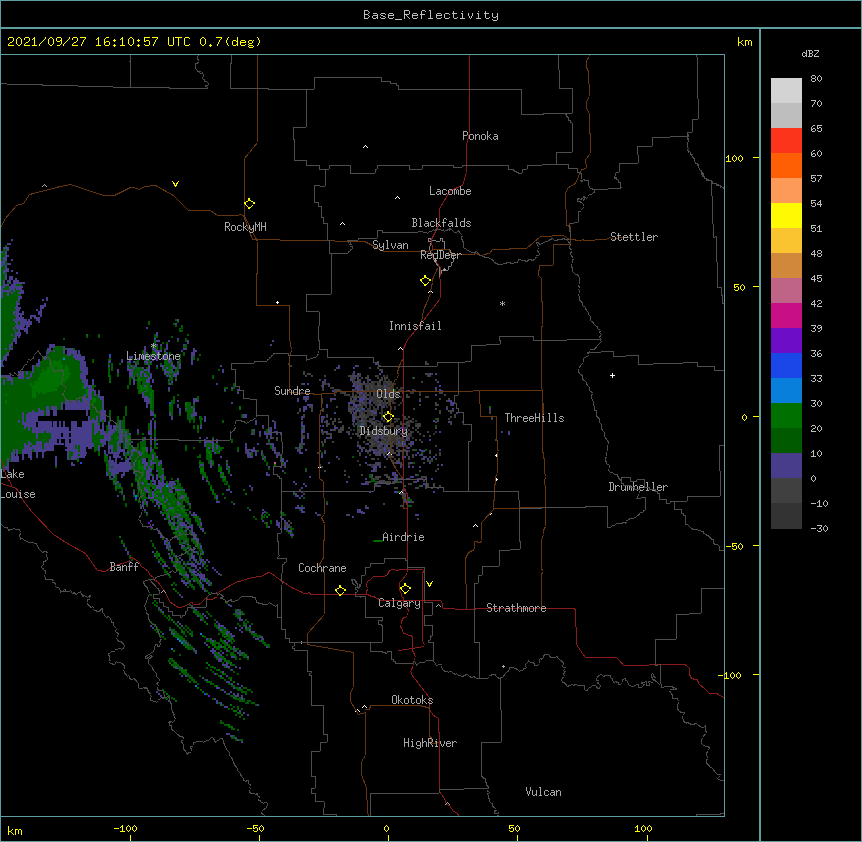Image resolution: width=862 pixels, height=842 pixels.
Task: Pick the red 60-65 dBZ legend swatch
Action: point(786,141)
